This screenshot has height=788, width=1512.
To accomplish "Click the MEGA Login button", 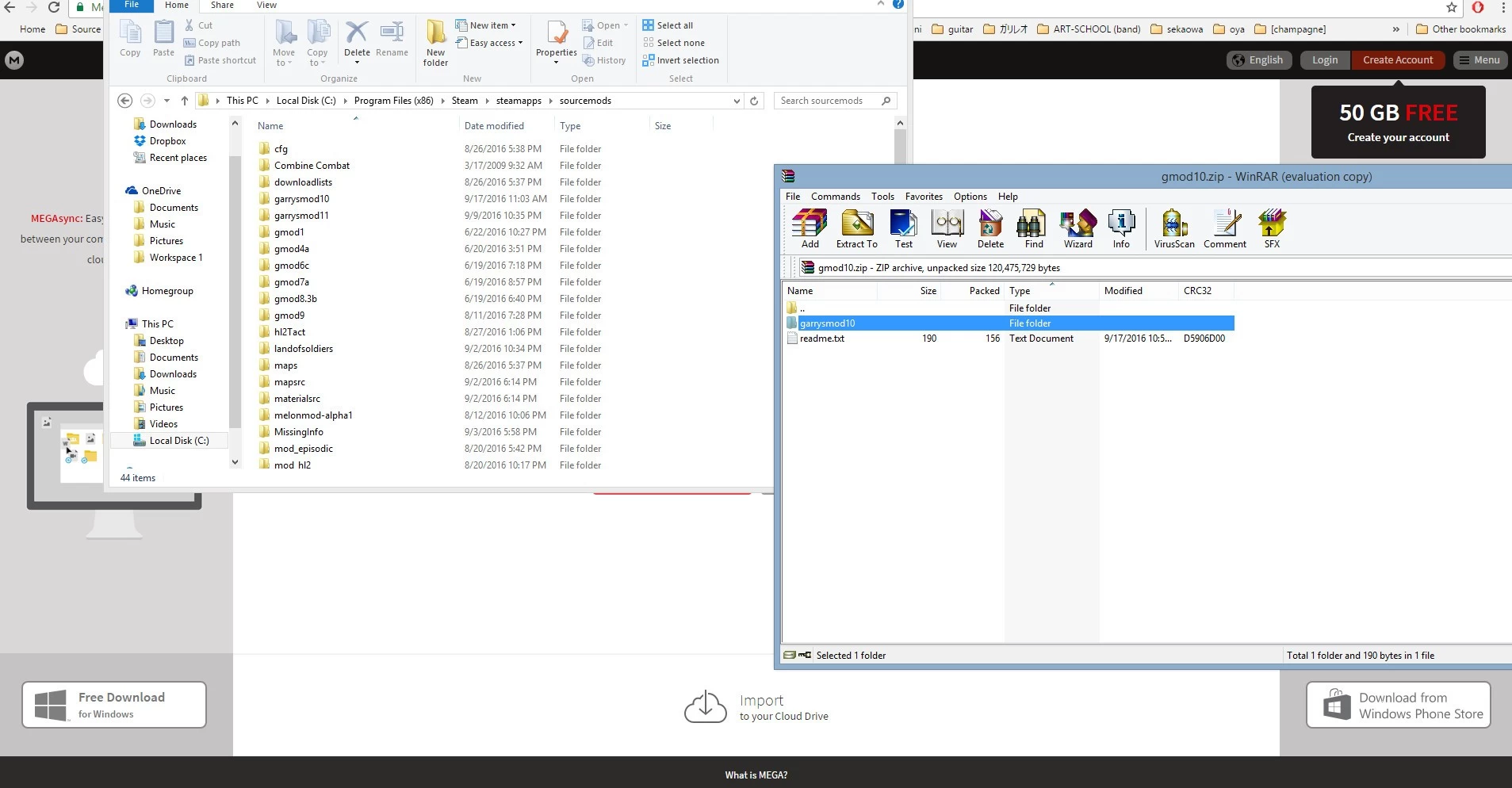I will [1324, 60].
